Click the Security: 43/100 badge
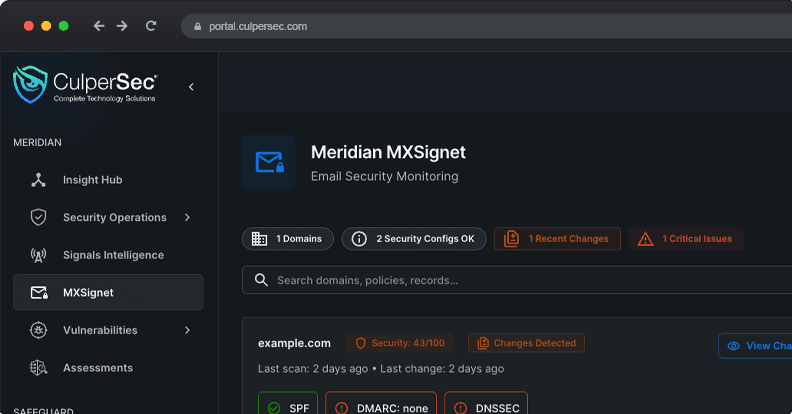Image resolution: width=792 pixels, height=414 pixels. 400,343
